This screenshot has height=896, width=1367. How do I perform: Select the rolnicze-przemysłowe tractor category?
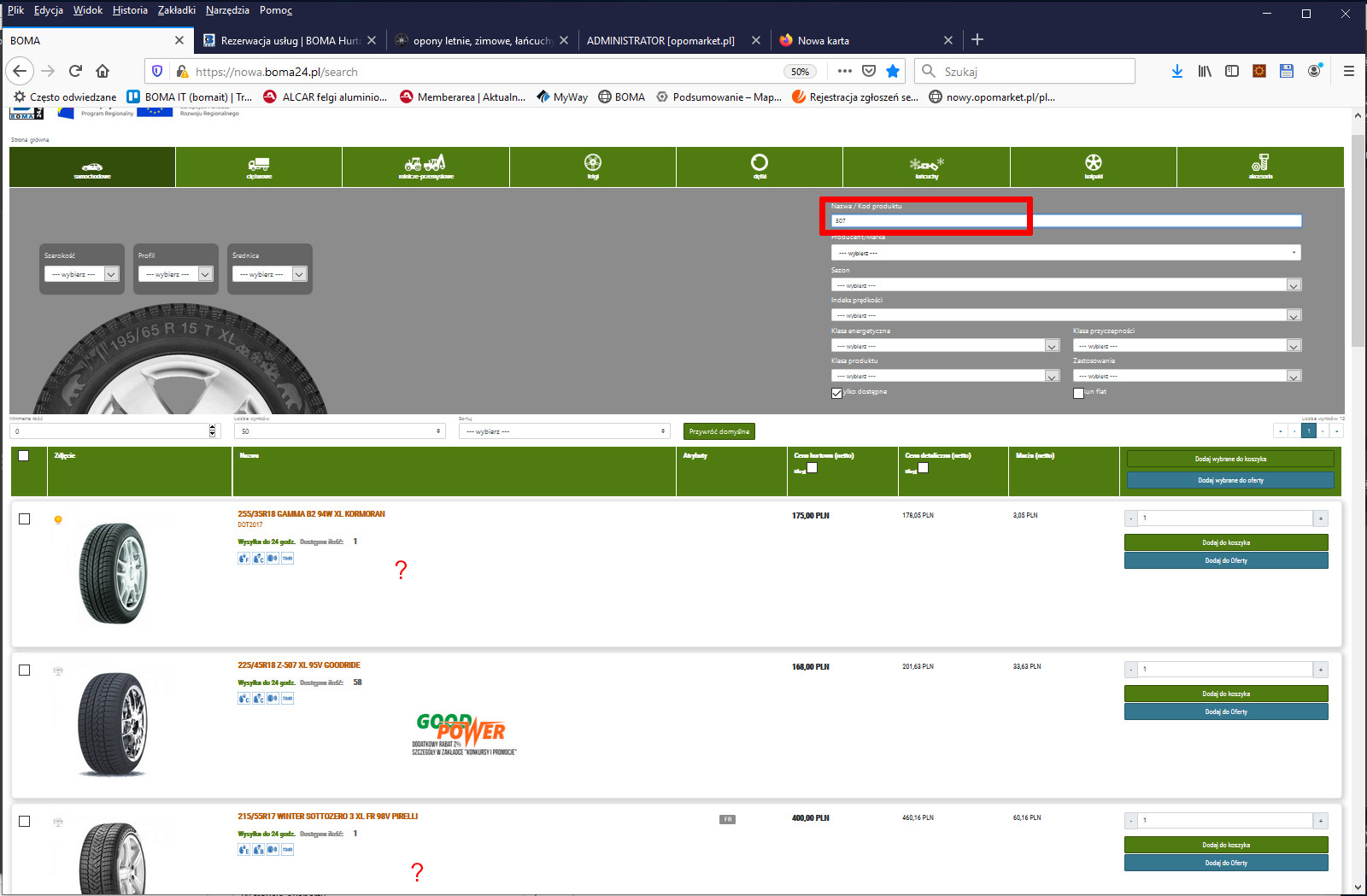pos(425,167)
